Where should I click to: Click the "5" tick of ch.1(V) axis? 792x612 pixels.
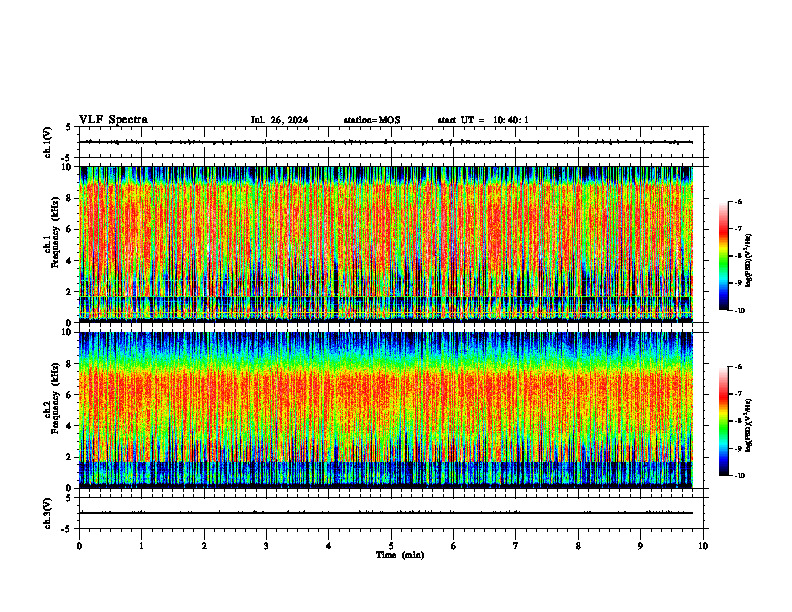click(x=68, y=127)
